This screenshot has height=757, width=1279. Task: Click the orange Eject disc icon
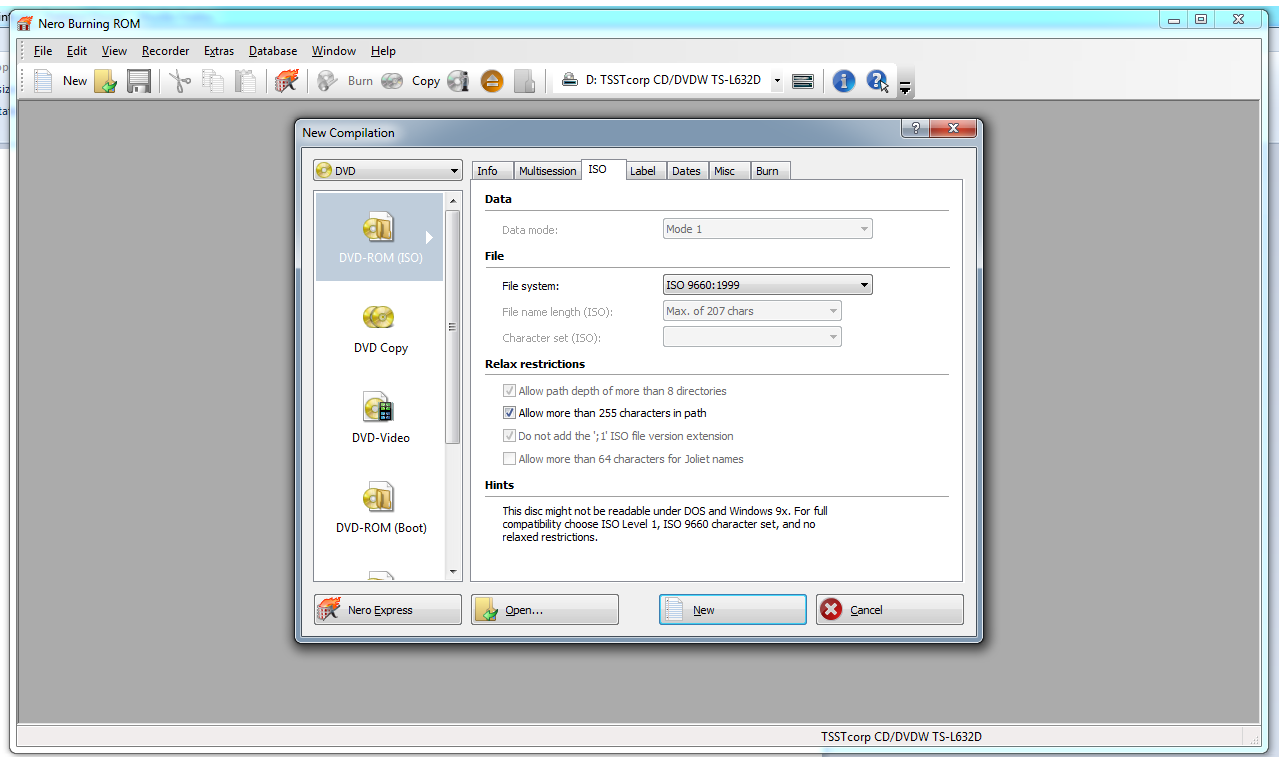491,81
